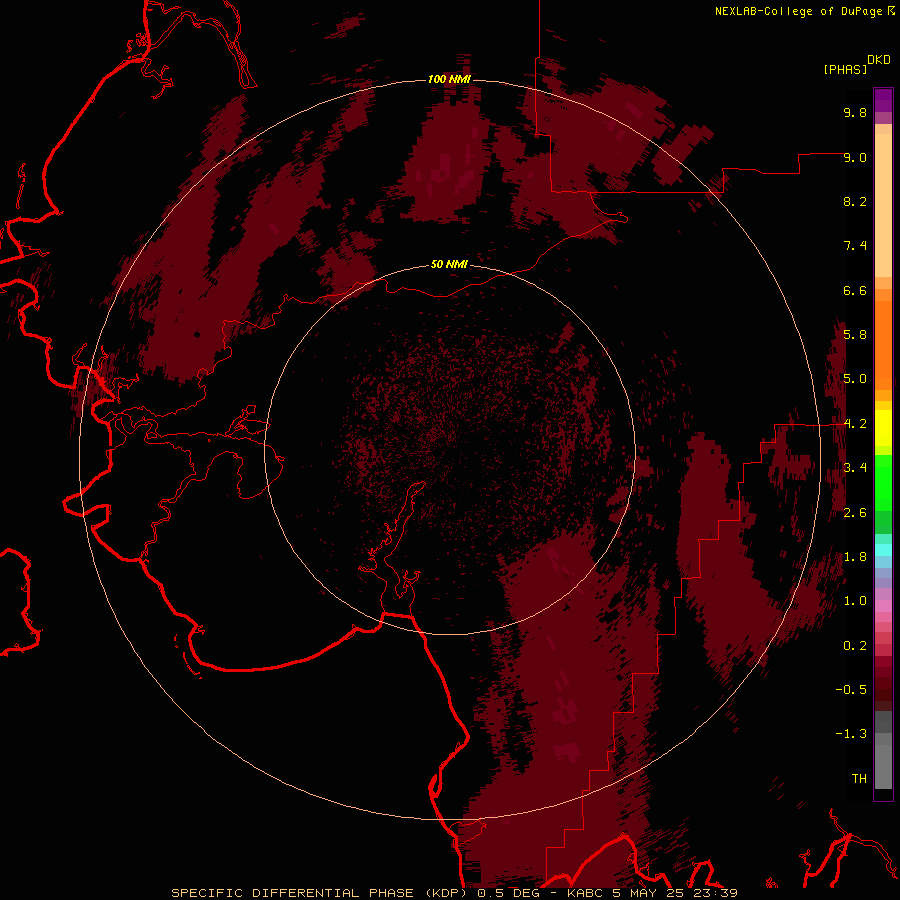Click the 1.8 color scale value
The image size is (900, 900).
[855, 557]
